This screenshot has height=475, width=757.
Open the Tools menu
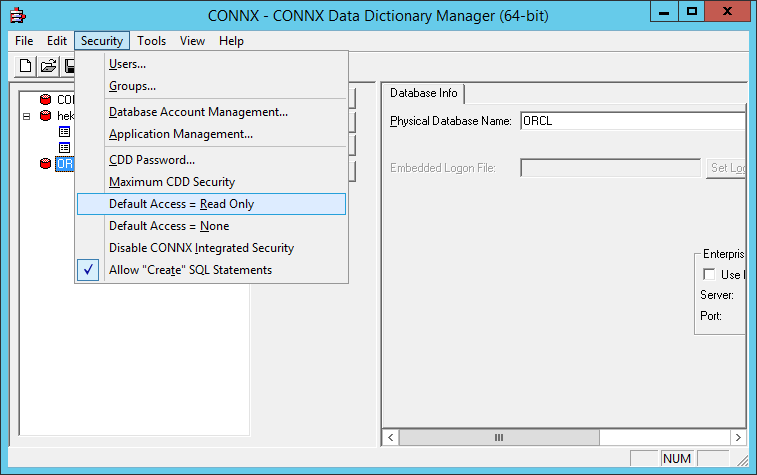(151, 41)
